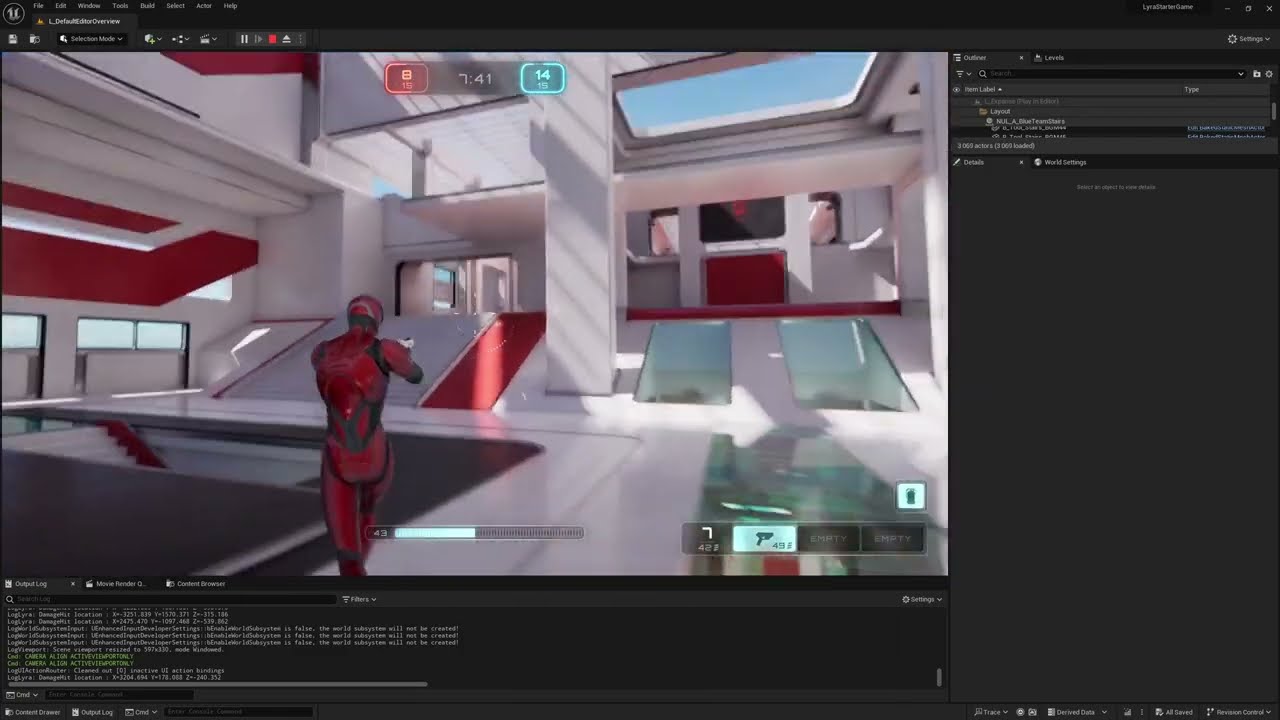Select the Layout folder in Outliner

coord(1000,111)
